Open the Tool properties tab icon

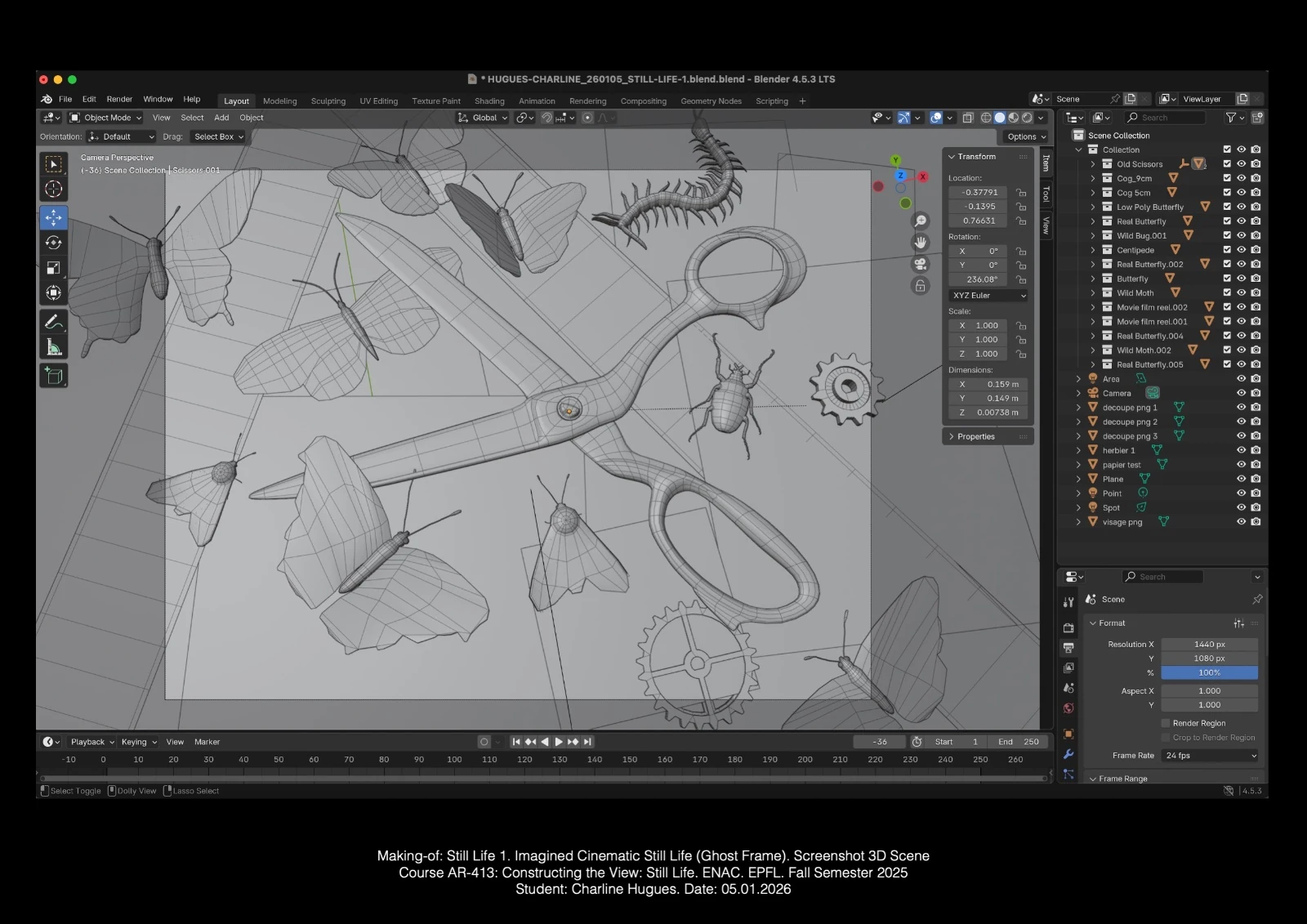(x=1068, y=602)
